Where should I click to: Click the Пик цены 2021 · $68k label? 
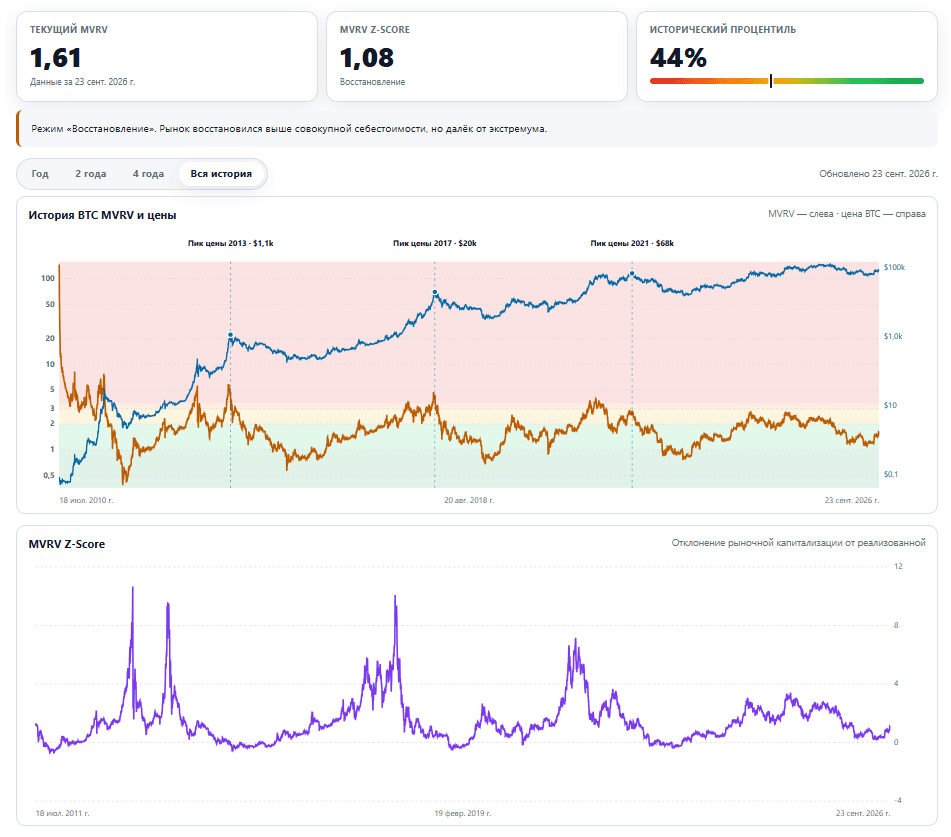[x=632, y=243]
